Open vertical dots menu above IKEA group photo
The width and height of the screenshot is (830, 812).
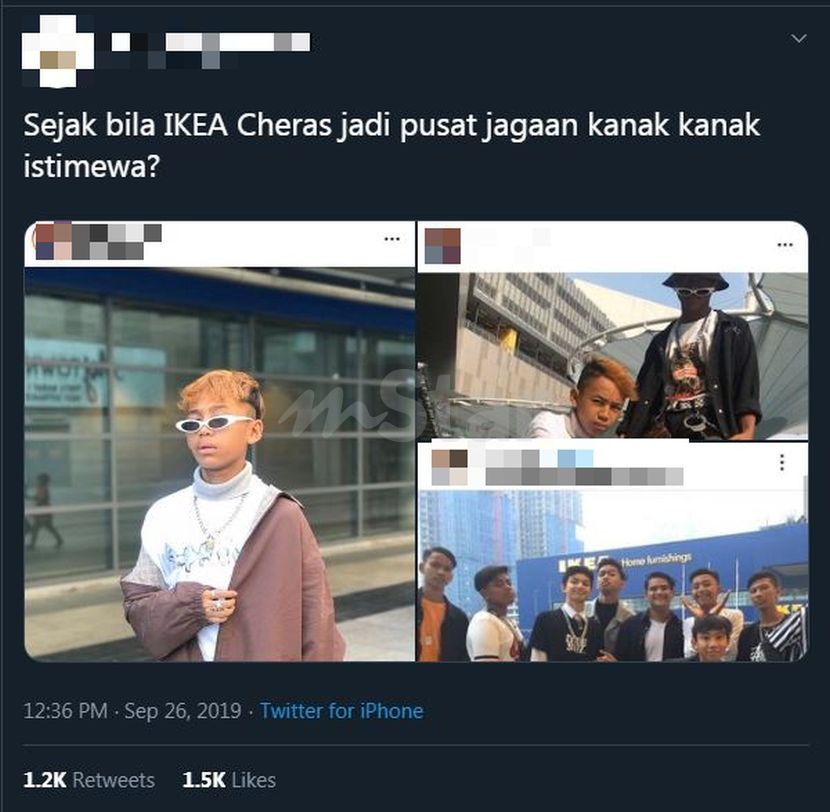pos(782,463)
